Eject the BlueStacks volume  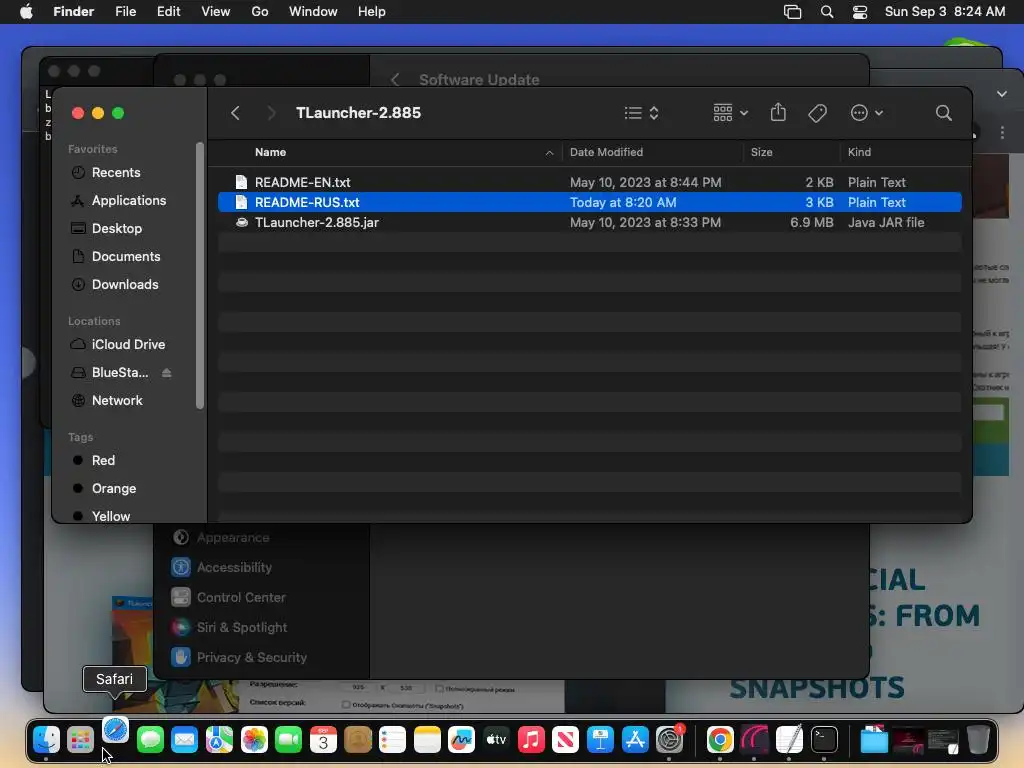click(167, 373)
